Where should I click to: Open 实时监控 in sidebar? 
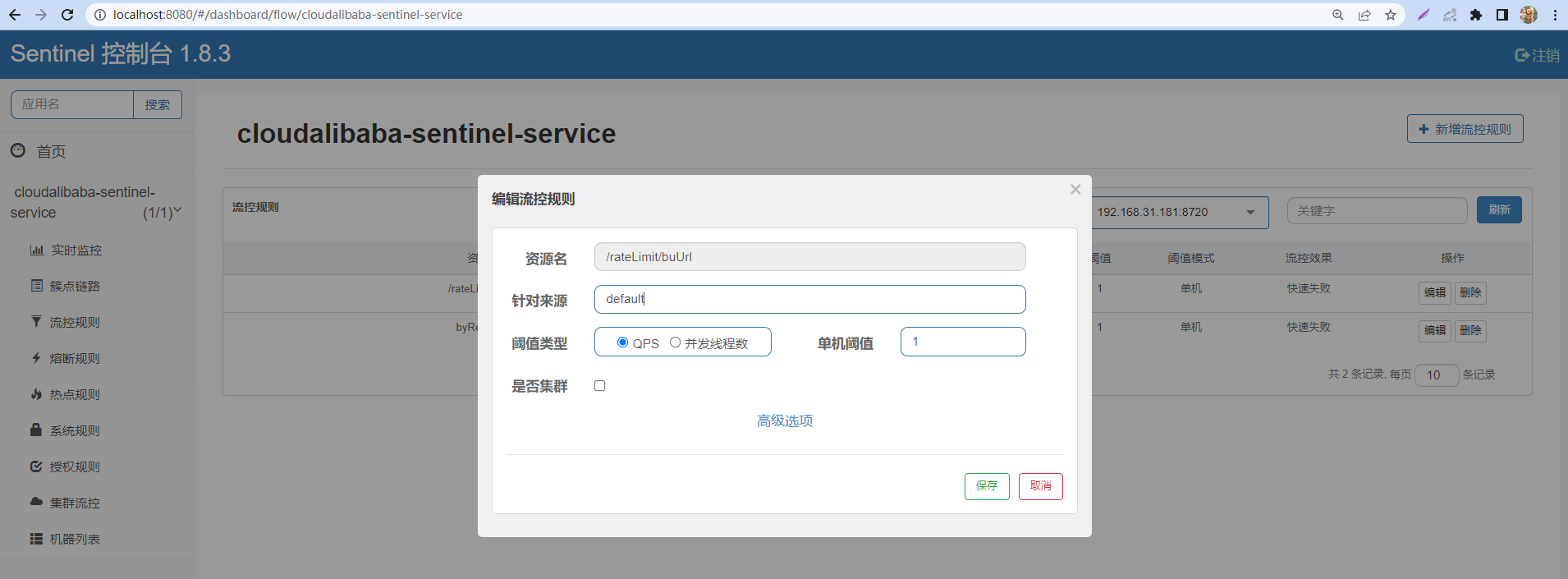click(x=76, y=250)
